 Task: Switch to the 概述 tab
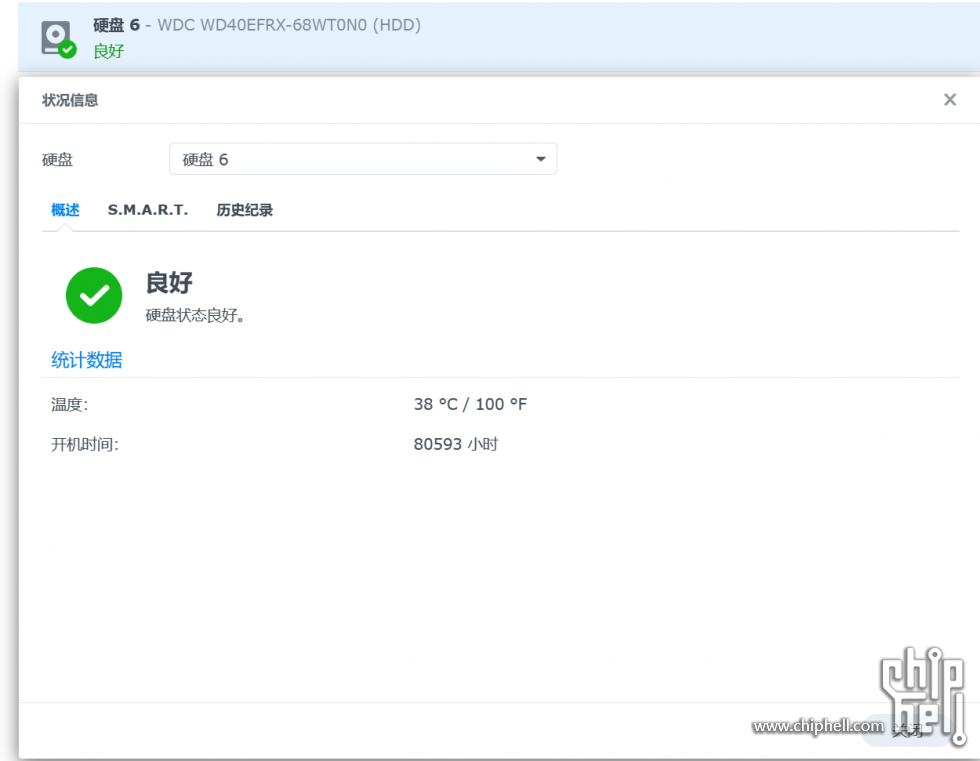pos(65,210)
